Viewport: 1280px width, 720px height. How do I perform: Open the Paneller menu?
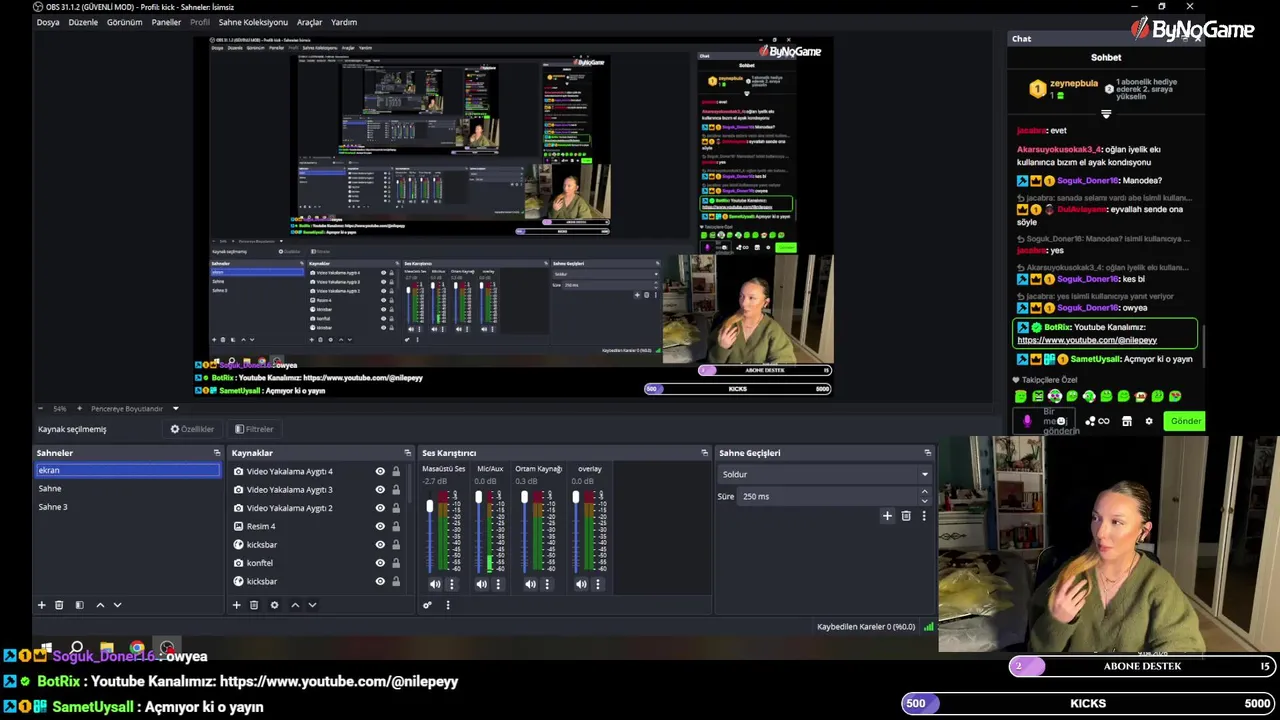(x=166, y=22)
